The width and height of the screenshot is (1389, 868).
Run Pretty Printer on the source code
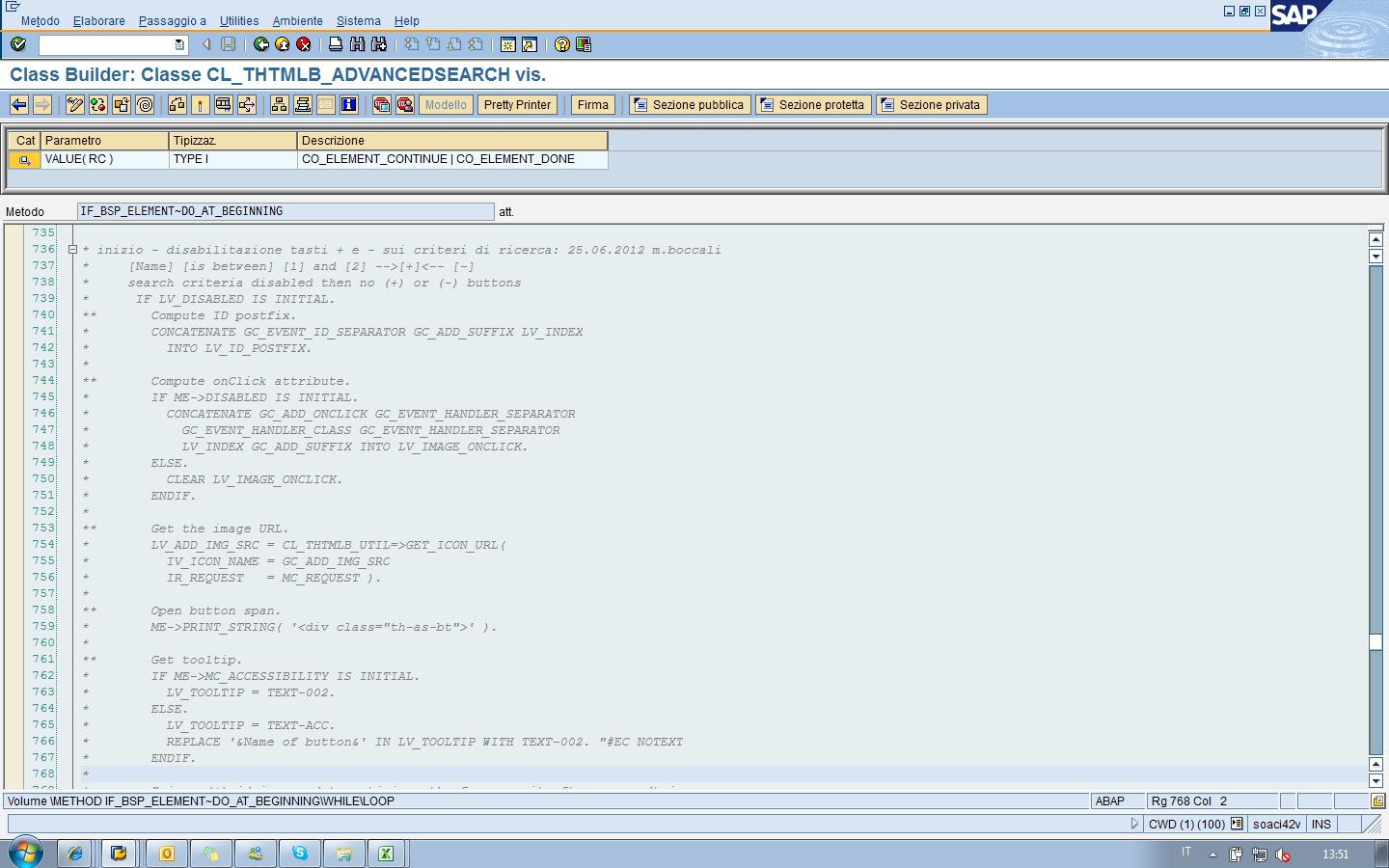[x=517, y=104]
